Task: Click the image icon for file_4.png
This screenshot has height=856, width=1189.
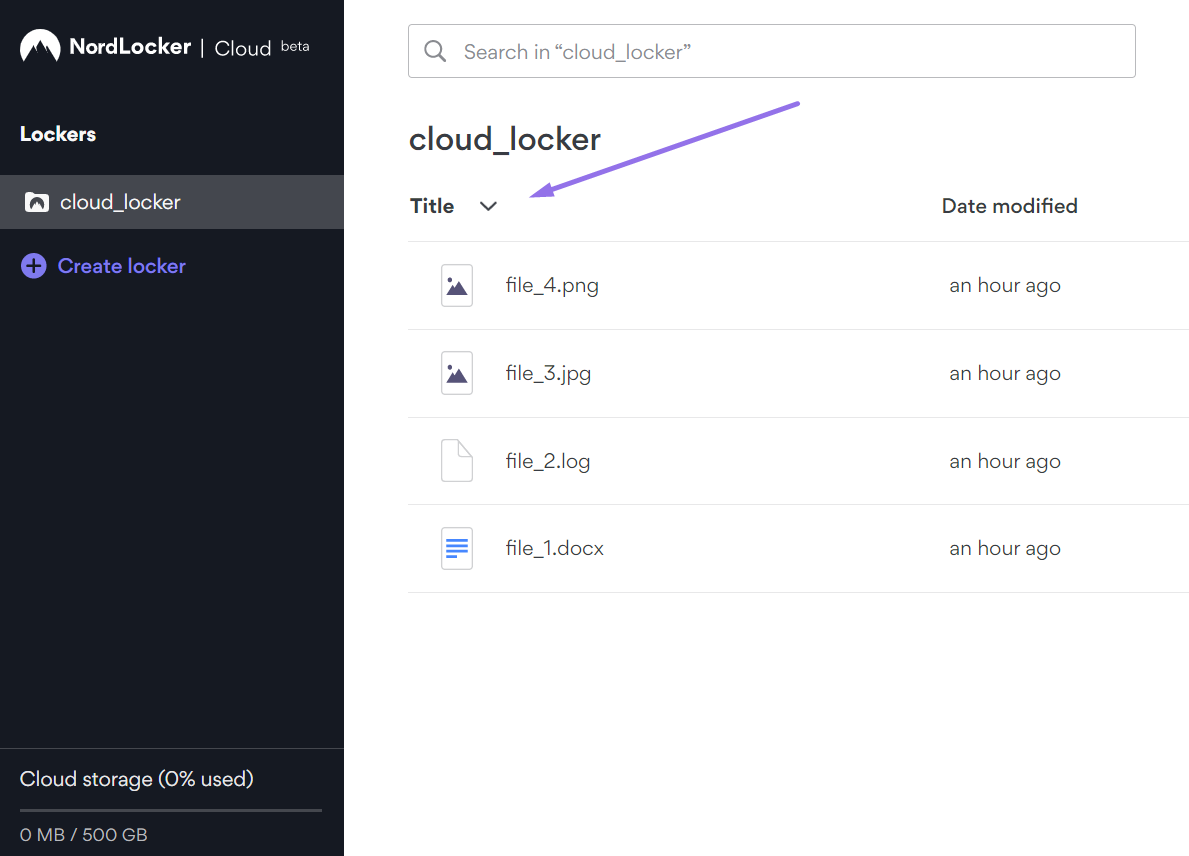Action: [457, 286]
